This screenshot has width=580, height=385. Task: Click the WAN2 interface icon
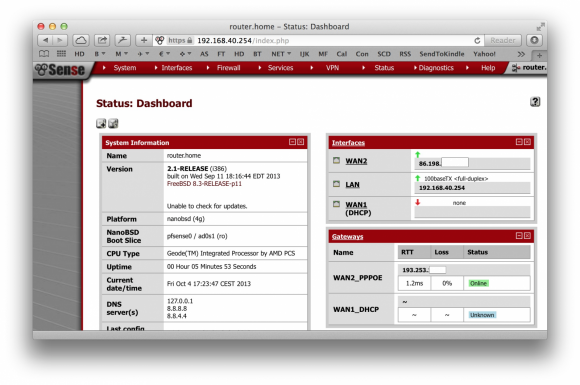pos(336,161)
